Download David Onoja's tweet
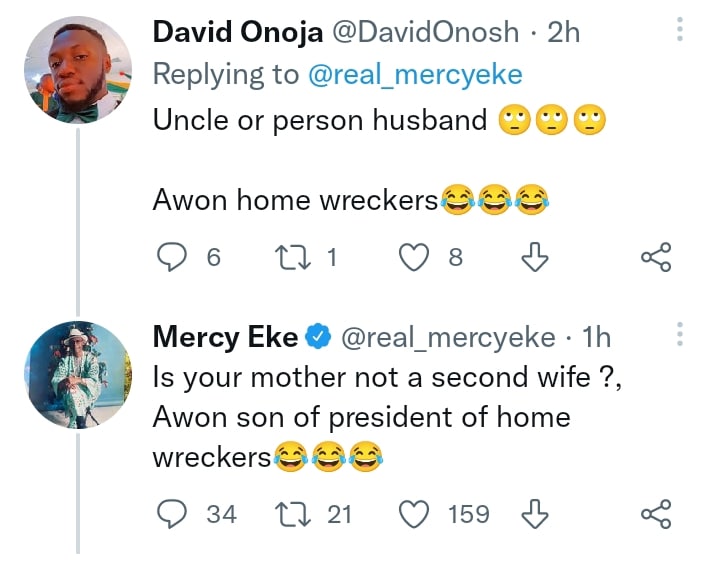The image size is (720, 562). [536, 258]
